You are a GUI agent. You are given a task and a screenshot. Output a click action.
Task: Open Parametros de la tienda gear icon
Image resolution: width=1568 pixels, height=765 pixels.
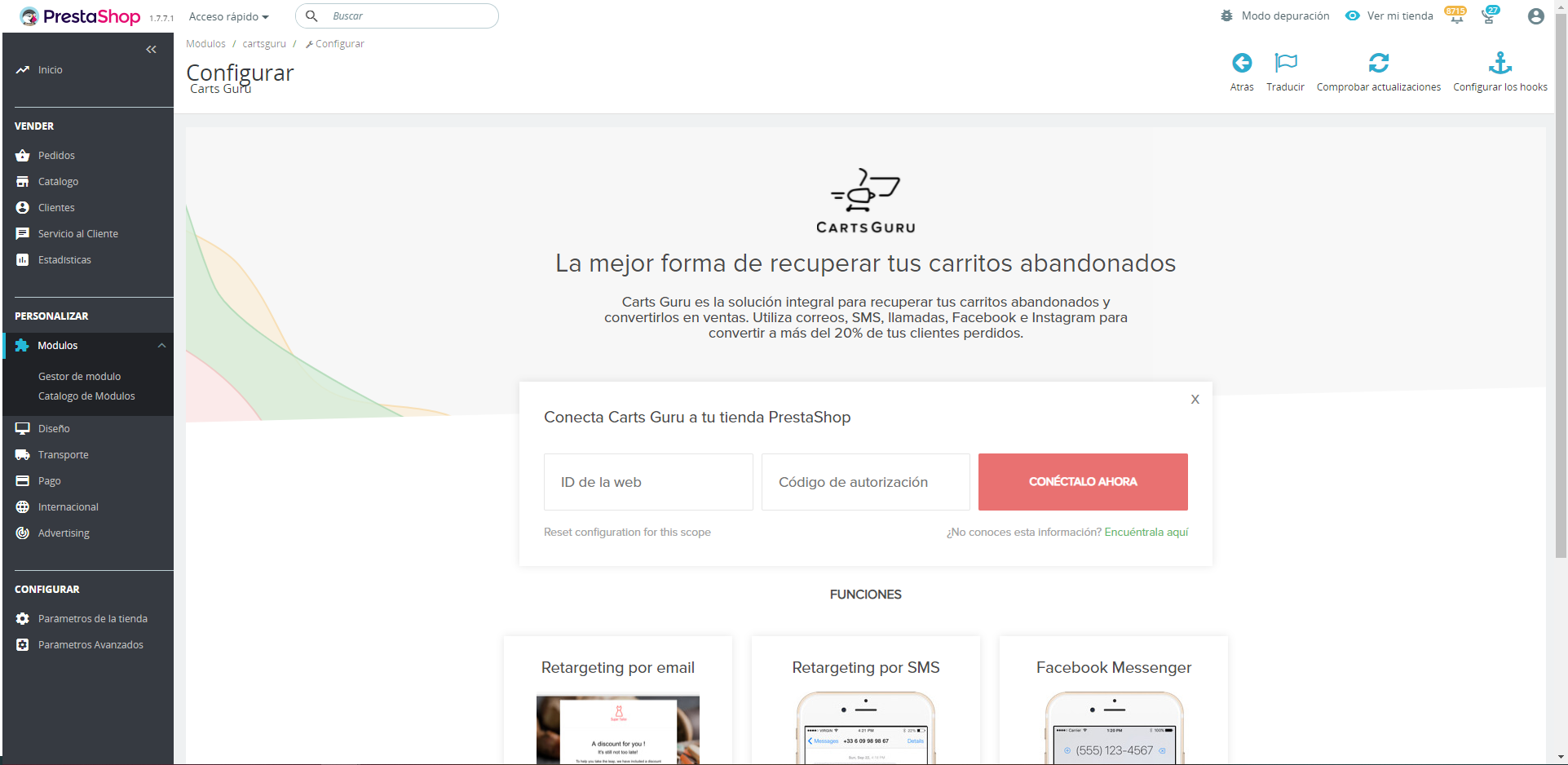[22, 618]
